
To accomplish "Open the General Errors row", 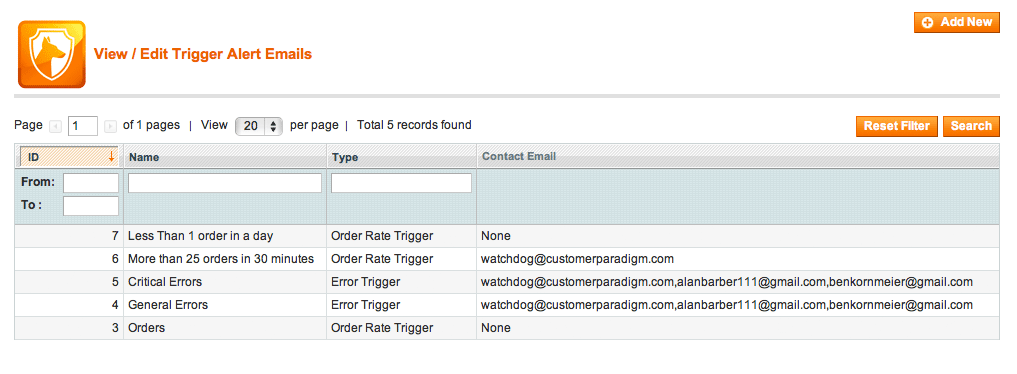I will point(507,305).
